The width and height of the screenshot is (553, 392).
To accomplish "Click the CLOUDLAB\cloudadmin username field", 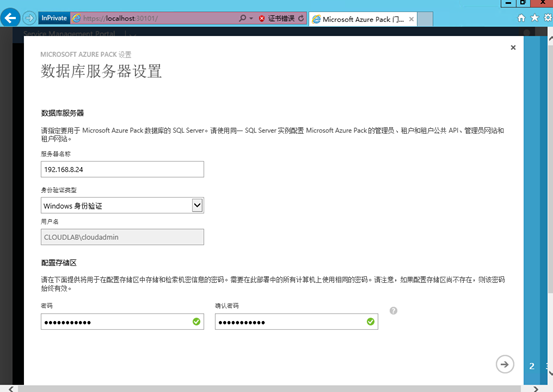I will [122, 237].
